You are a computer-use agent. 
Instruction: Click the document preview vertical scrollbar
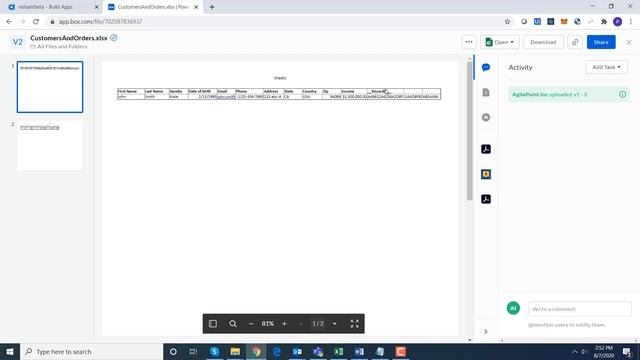(x=469, y=131)
